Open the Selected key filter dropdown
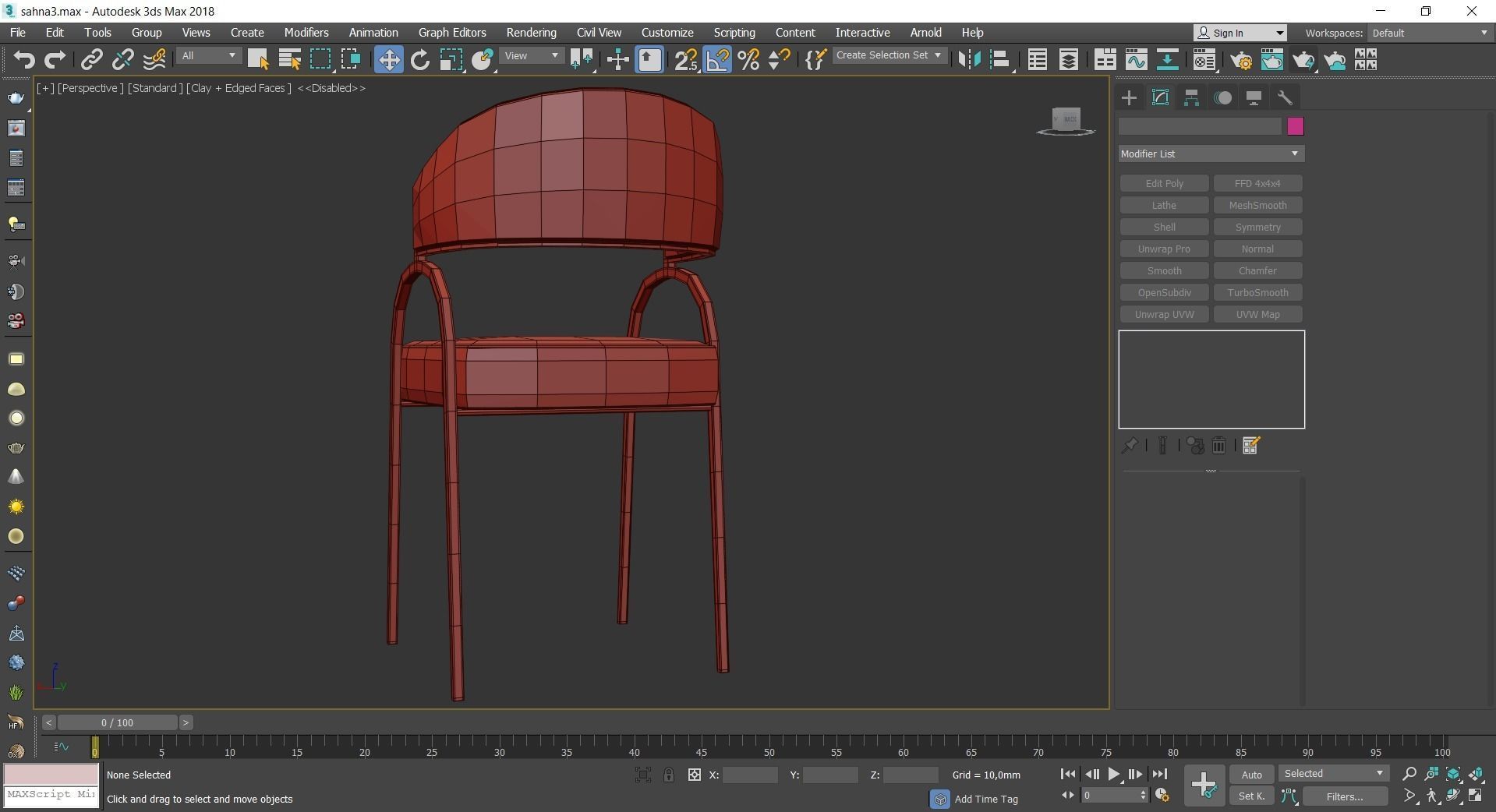This screenshot has height=812, width=1496. [x=1333, y=774]
